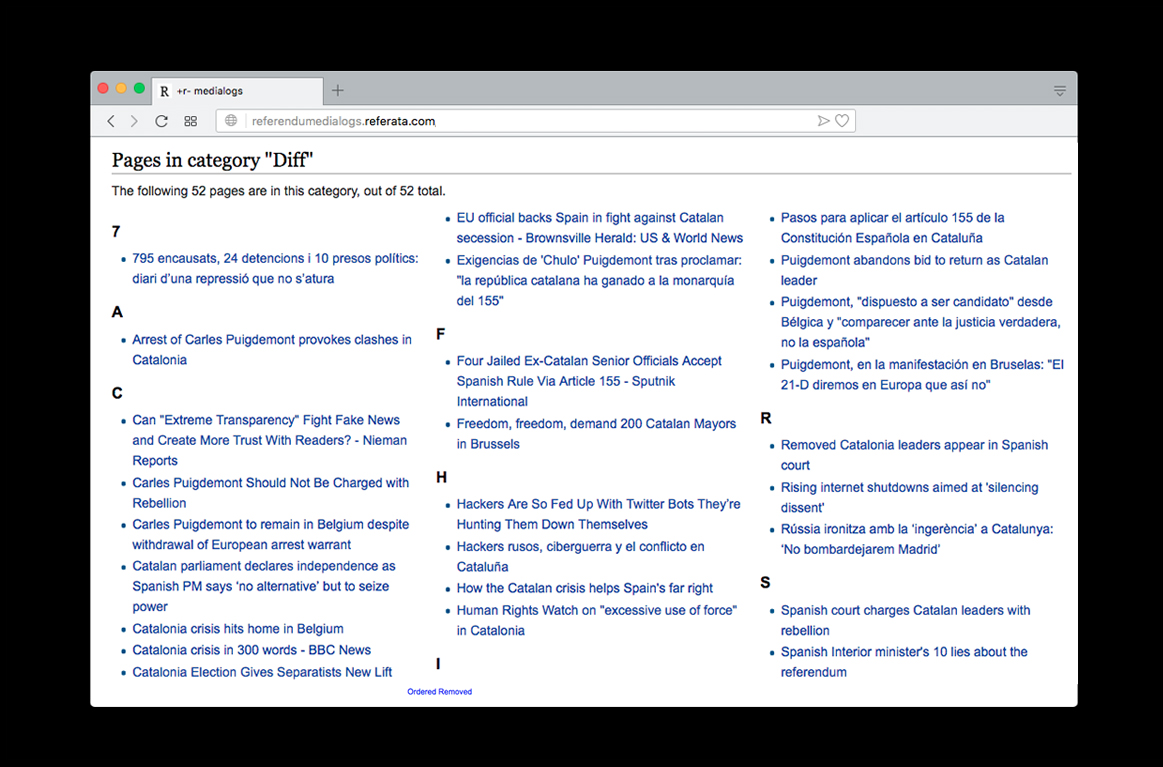Open '795 encausats, 24 detencions' link
This screenshot has width=1163, height=767.
click(275, 269)
